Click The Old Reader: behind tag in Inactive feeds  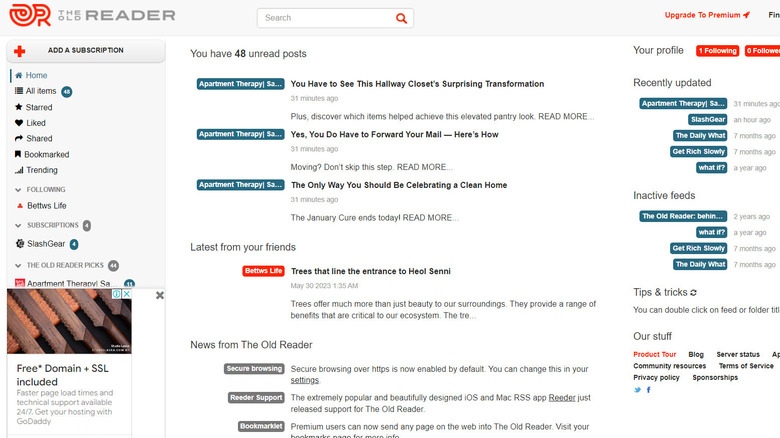(x=683, y=217)
